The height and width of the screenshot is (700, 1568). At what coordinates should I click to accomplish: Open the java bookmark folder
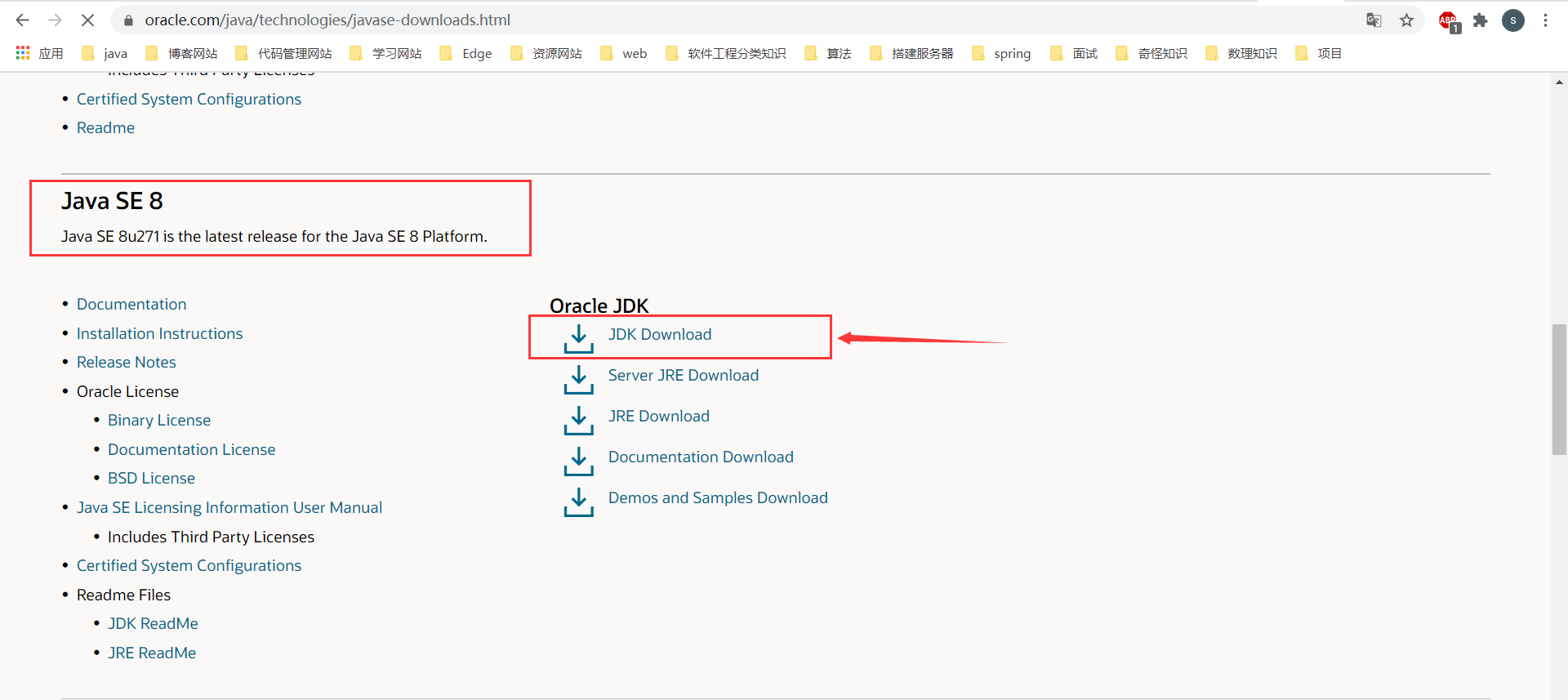coord(105,53)
